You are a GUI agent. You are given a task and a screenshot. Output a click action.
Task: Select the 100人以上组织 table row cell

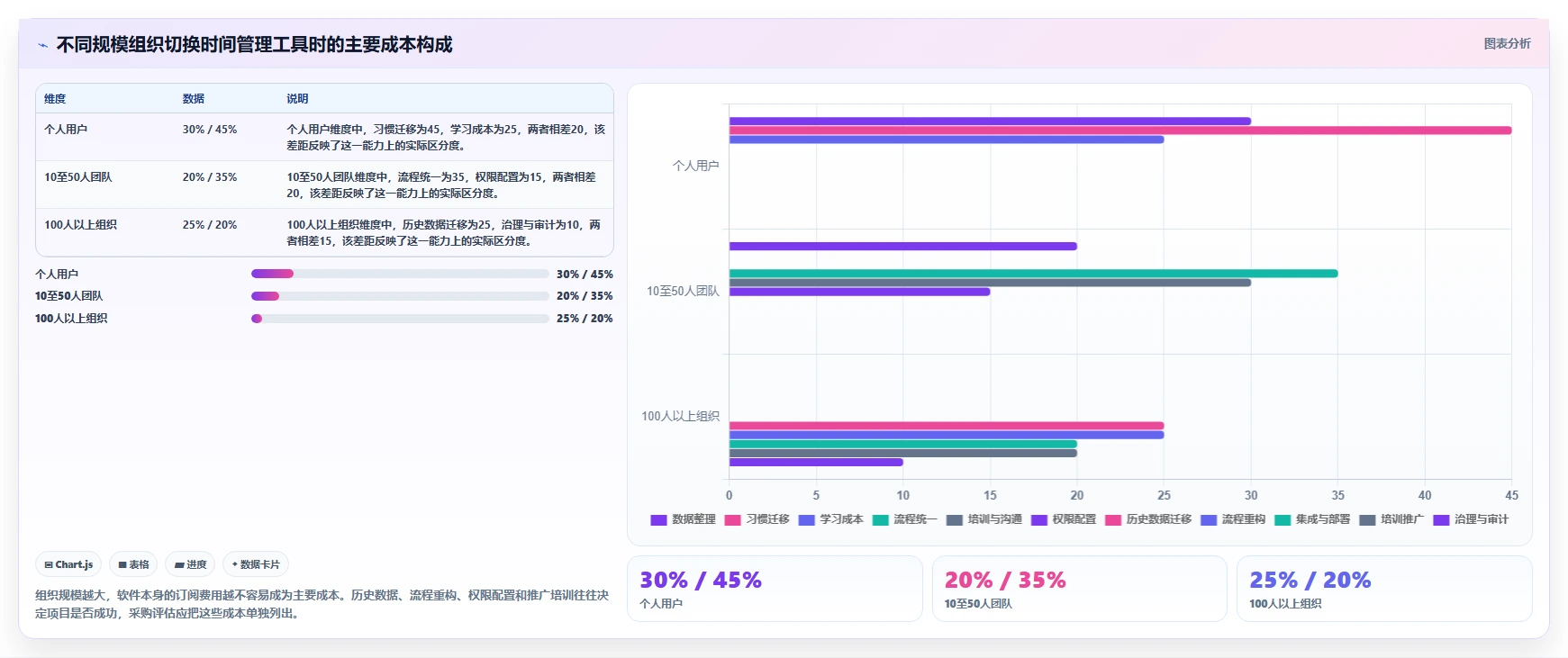click(80, 225)
